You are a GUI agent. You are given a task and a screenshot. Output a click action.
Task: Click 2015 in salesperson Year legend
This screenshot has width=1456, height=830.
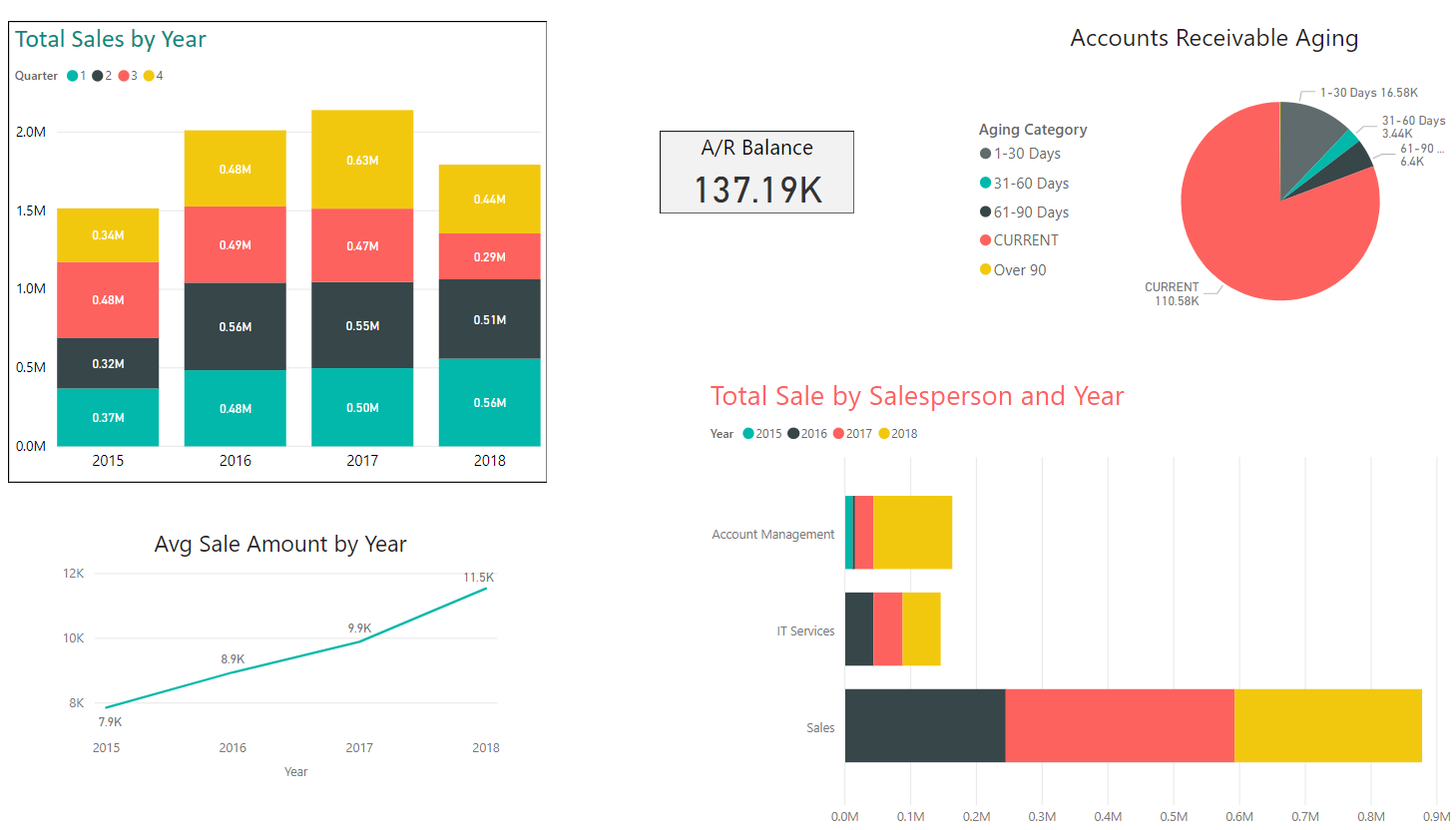(x=762, y=434)
